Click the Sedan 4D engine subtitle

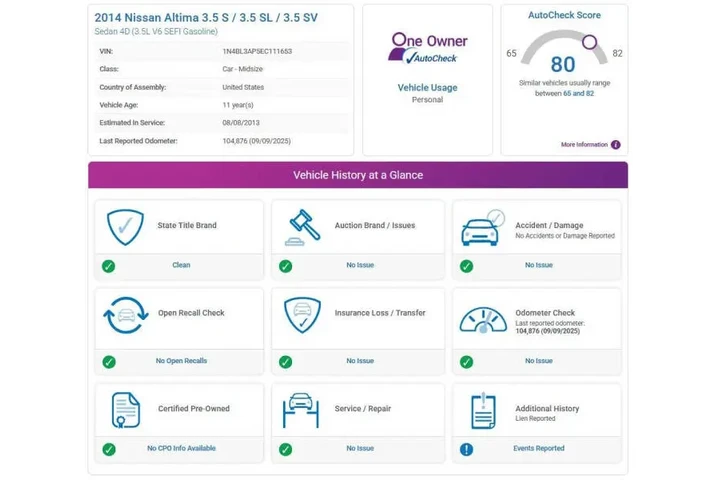tap(156, 31)
